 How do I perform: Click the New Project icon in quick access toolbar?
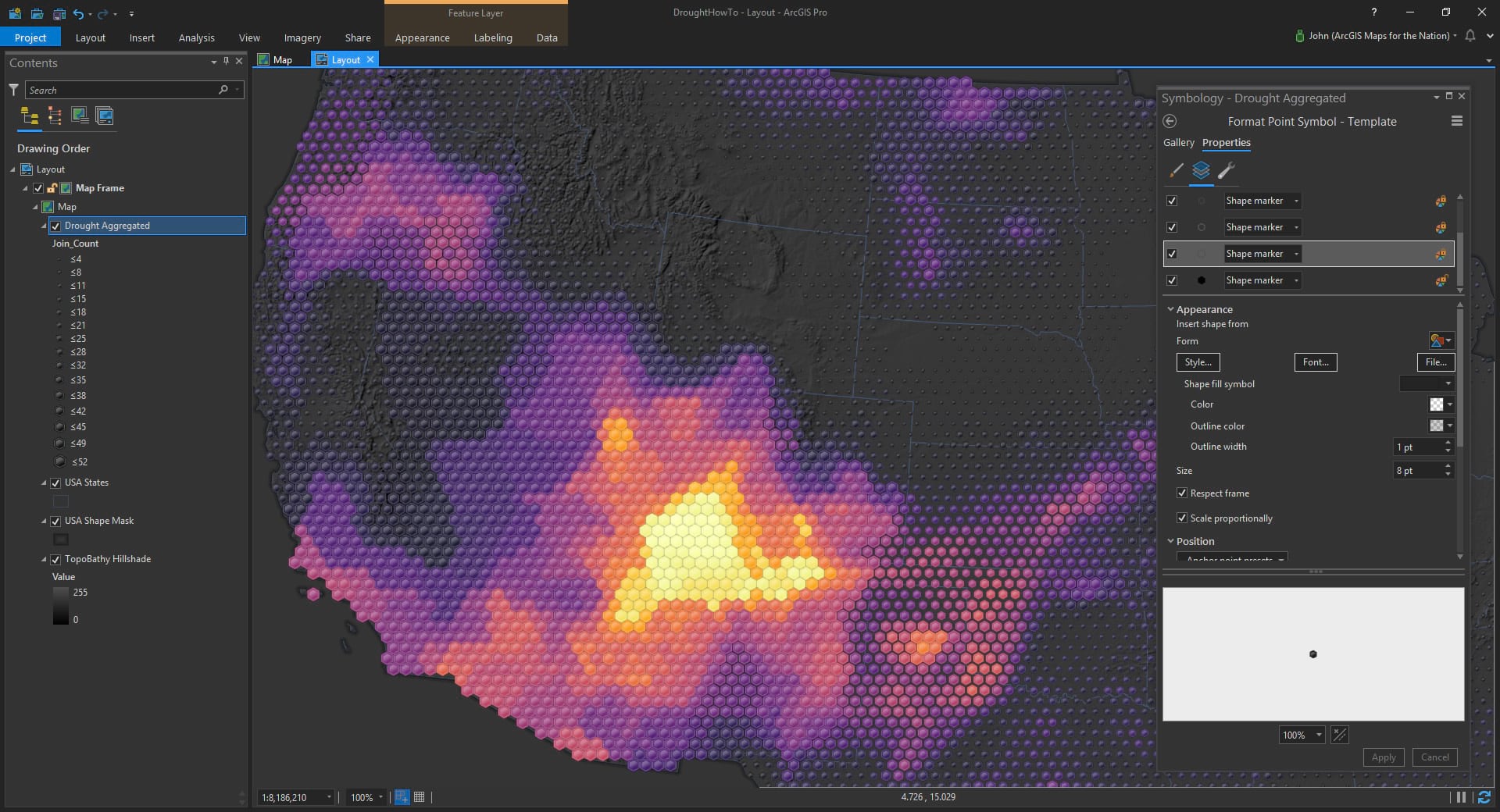pyautogui.click(x=15, y=13)
